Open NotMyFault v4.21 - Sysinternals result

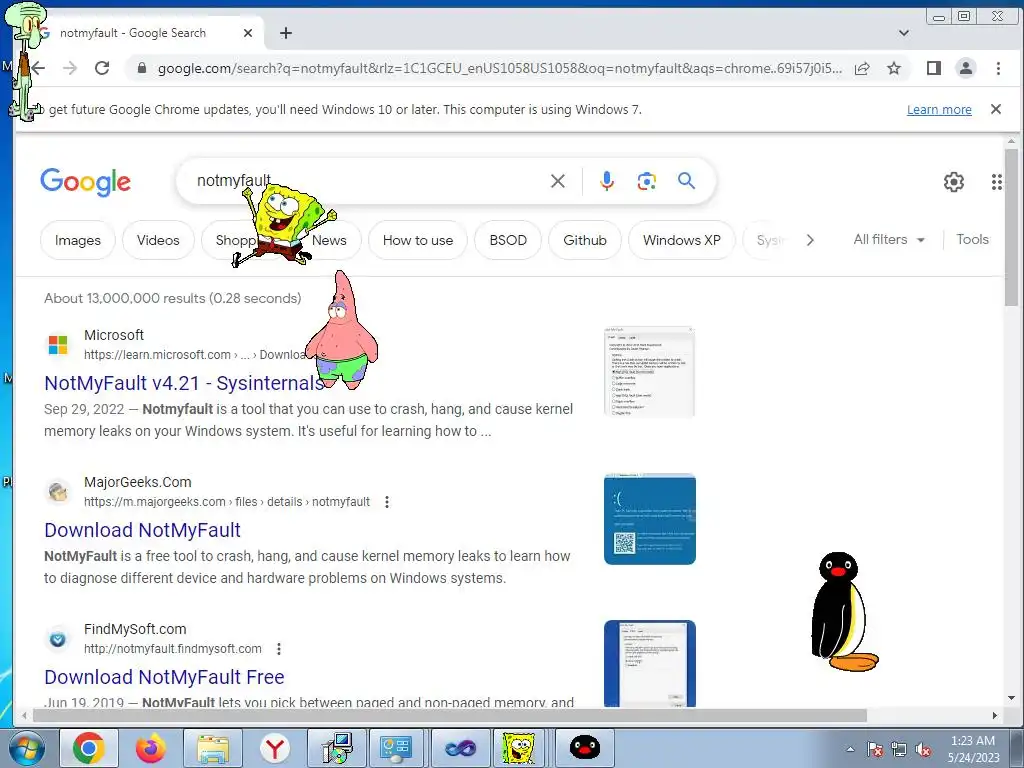pyautogui.click(x=184, y=383)
